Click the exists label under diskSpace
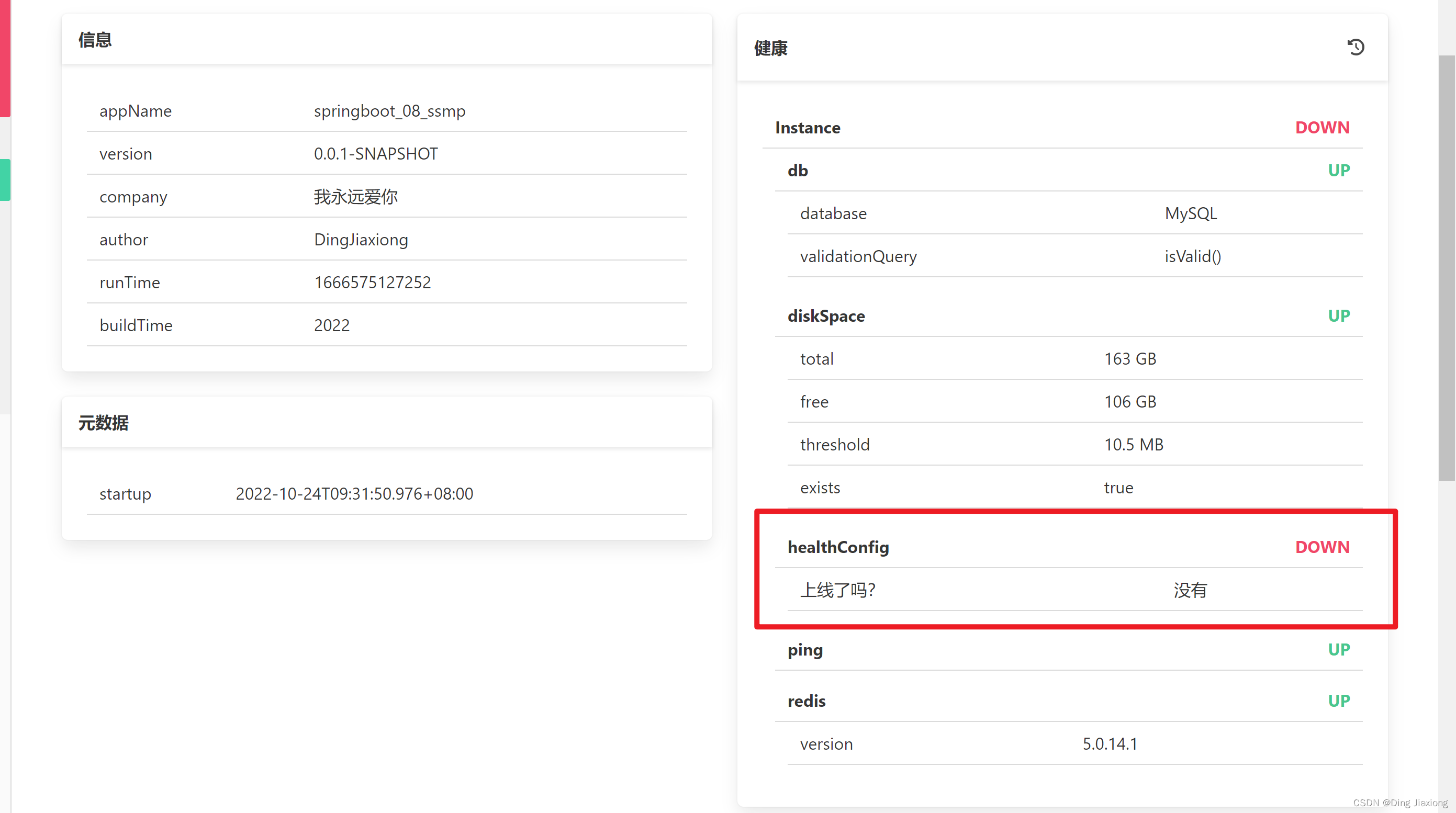The width and height of the screenshot is (1456, 813). (820, 488)
